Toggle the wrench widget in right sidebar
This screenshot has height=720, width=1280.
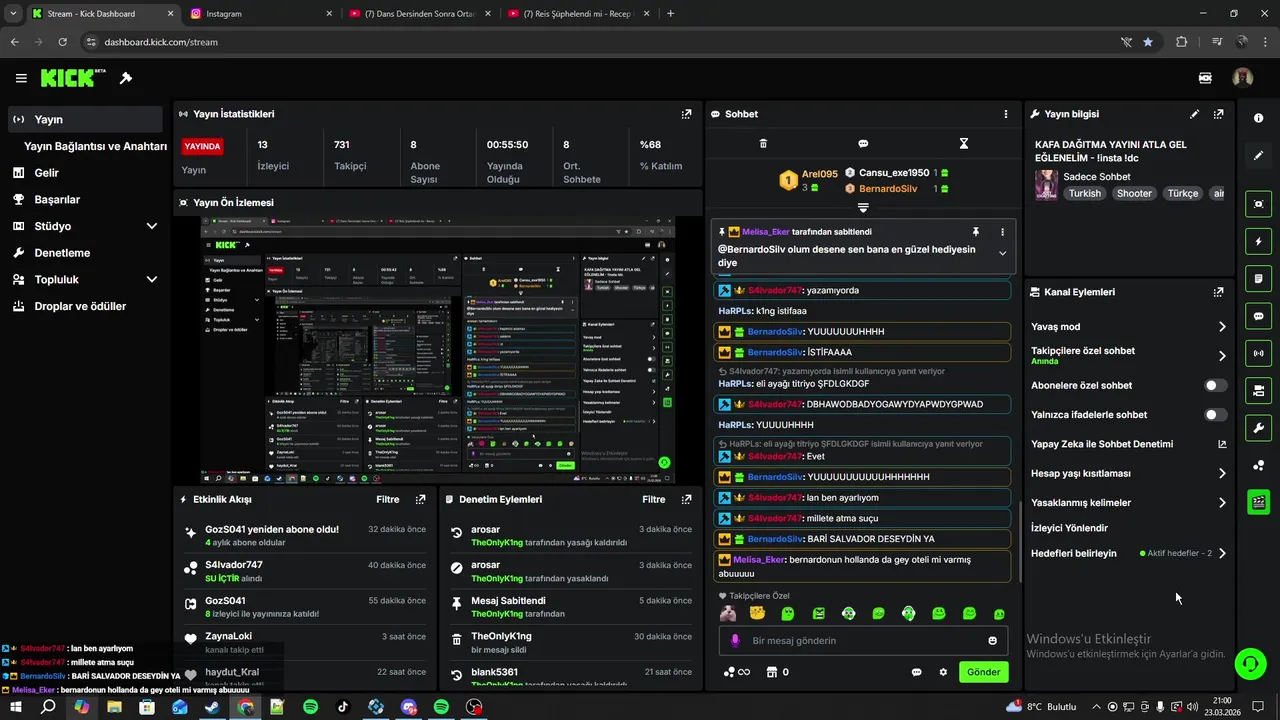tap(1258, 428)
